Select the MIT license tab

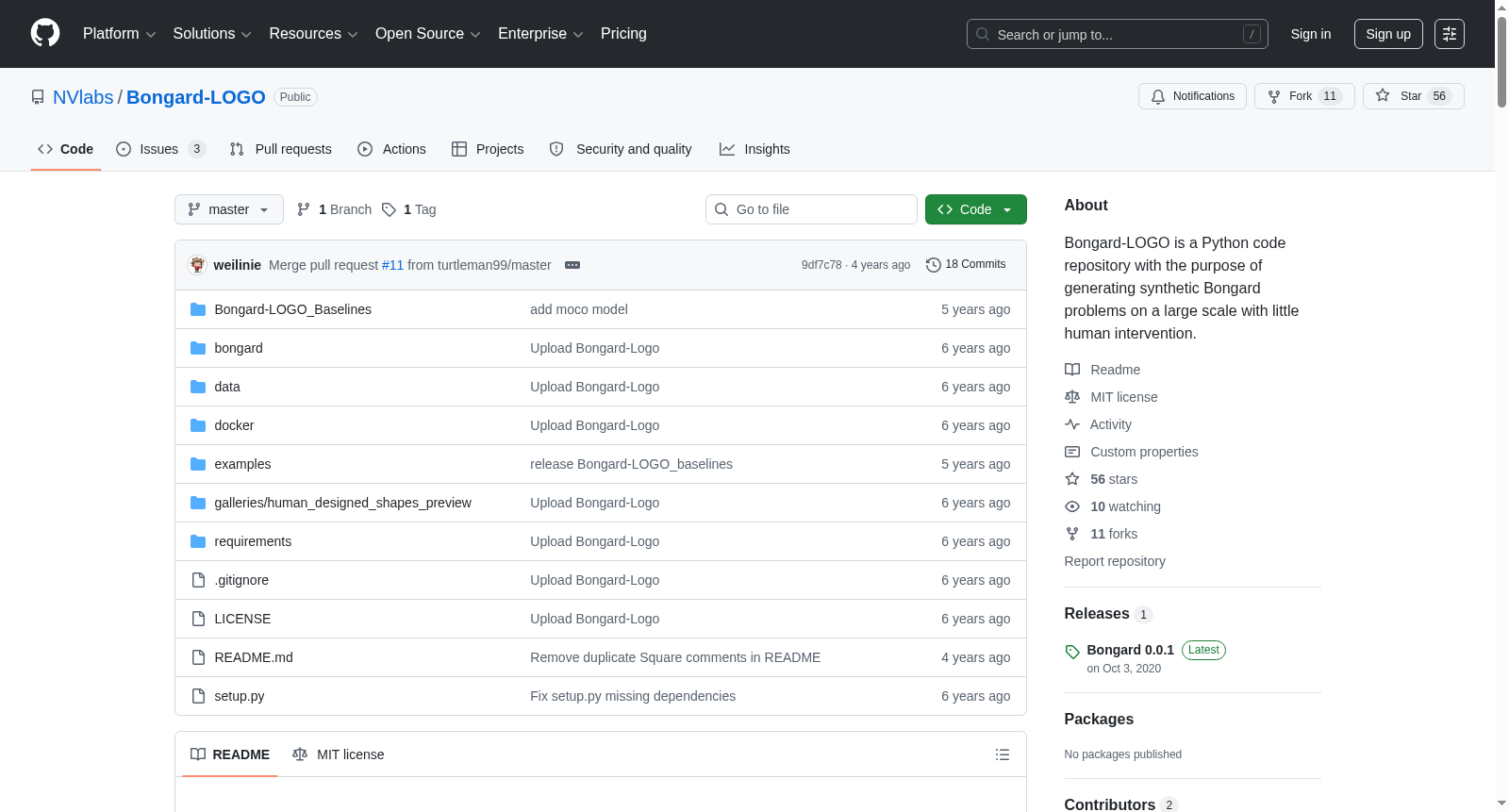[339, 754]
